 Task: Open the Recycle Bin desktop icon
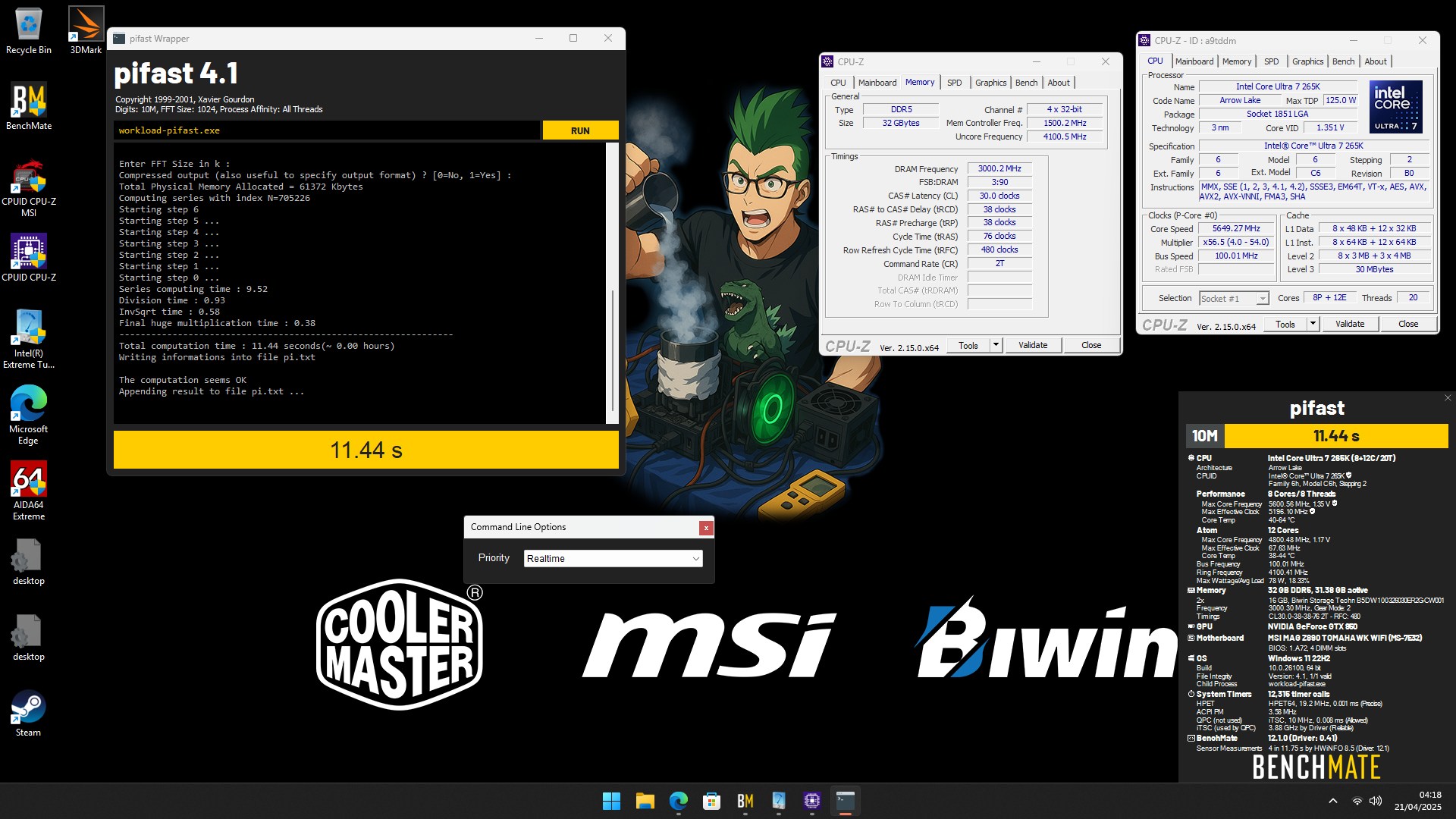28,30
